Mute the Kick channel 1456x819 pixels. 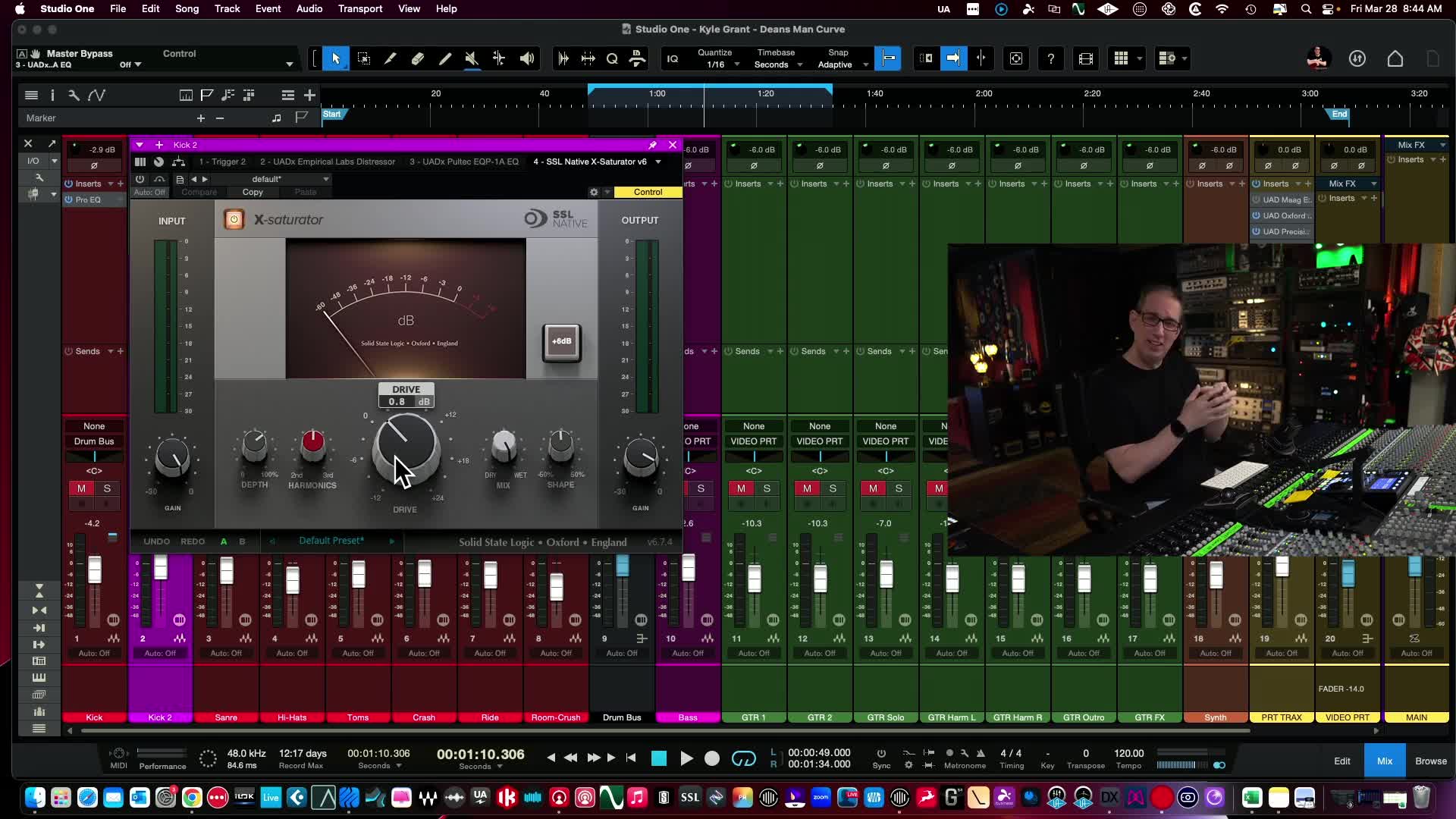point(81,488)
